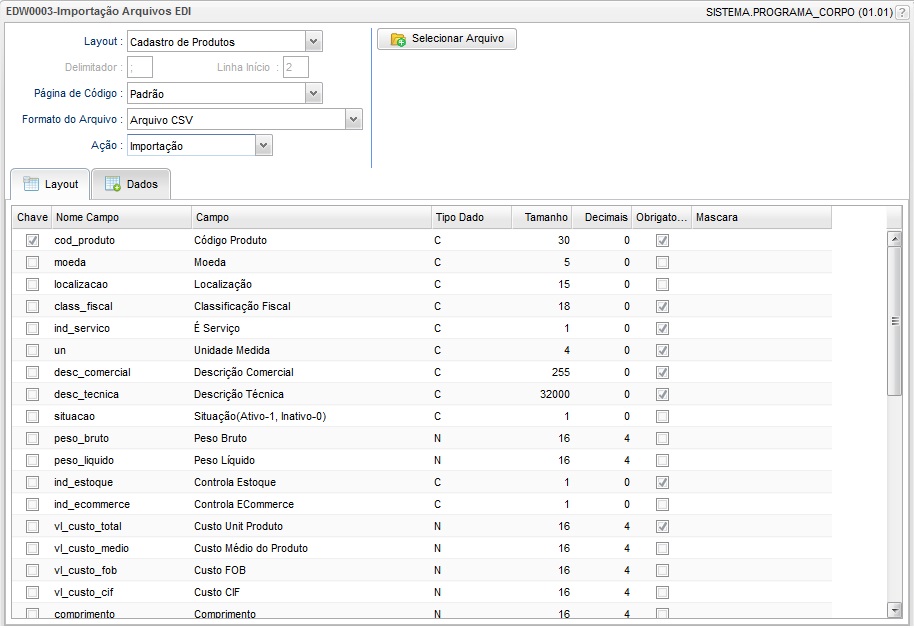Expand the Página de Código dropdown
Image resolution: width=914 pixels, height=628 pixels.
point(314,94)
